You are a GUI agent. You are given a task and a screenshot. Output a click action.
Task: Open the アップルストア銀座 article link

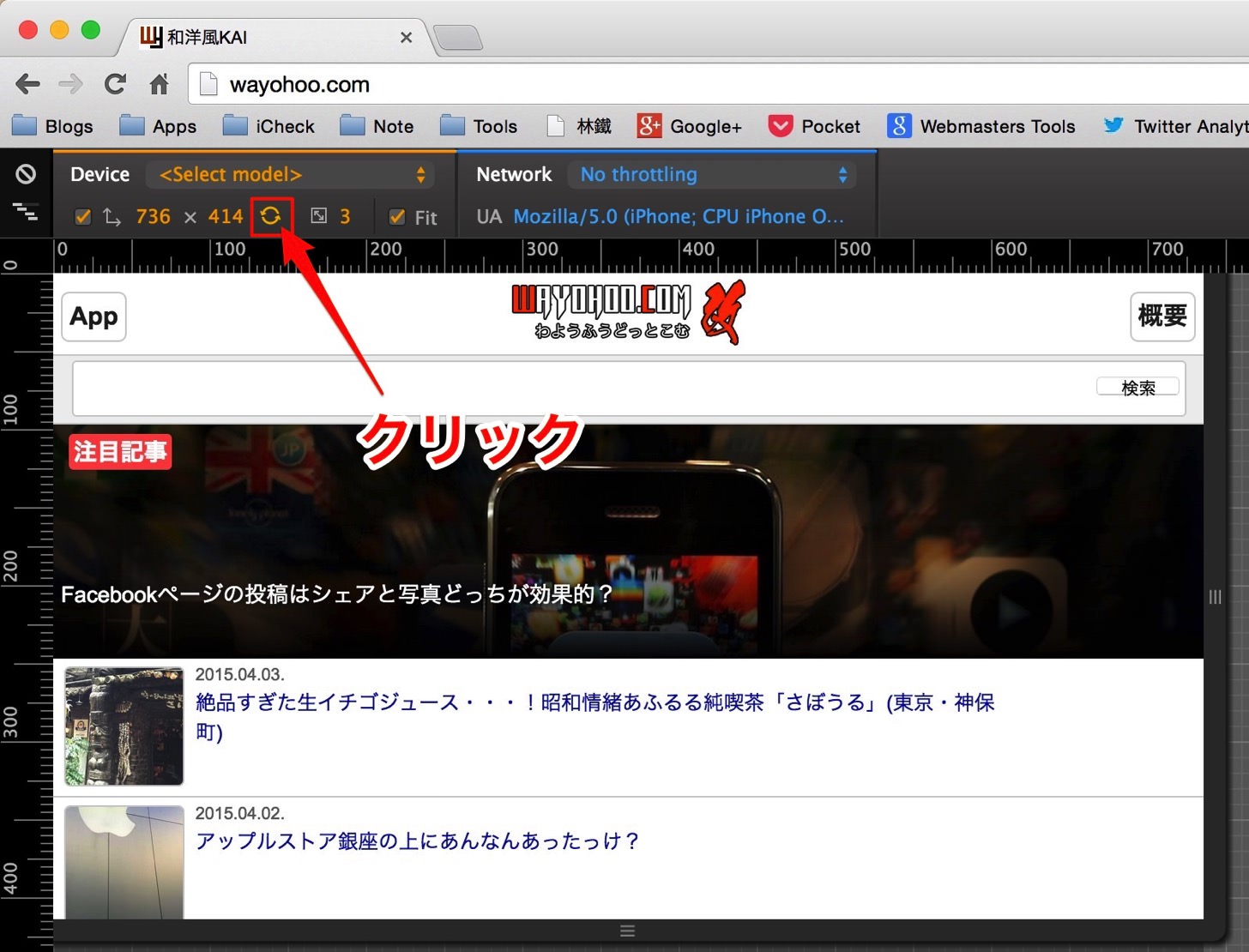tap(417, 841)
